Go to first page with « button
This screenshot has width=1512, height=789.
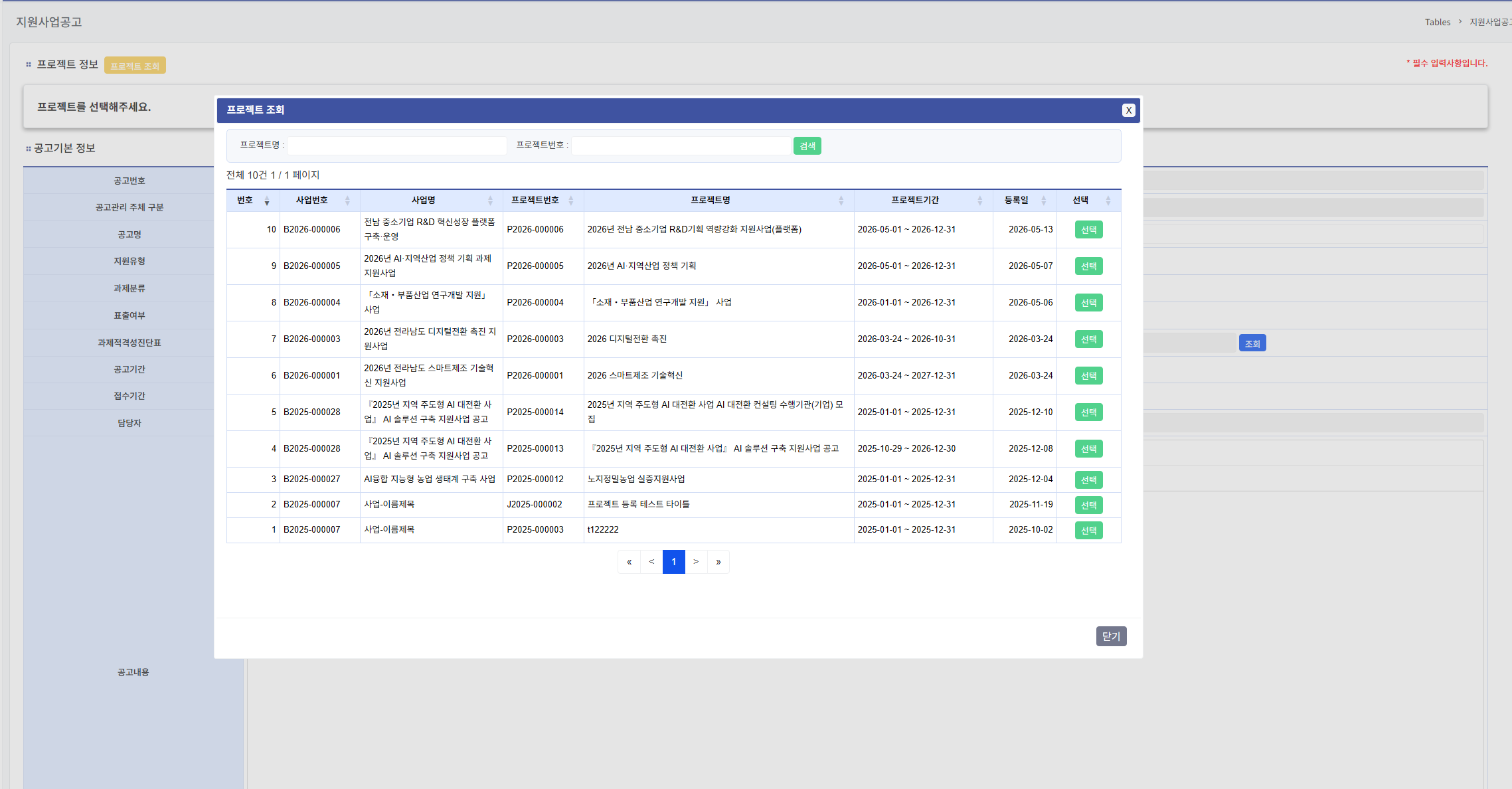(x=629, y=562)
